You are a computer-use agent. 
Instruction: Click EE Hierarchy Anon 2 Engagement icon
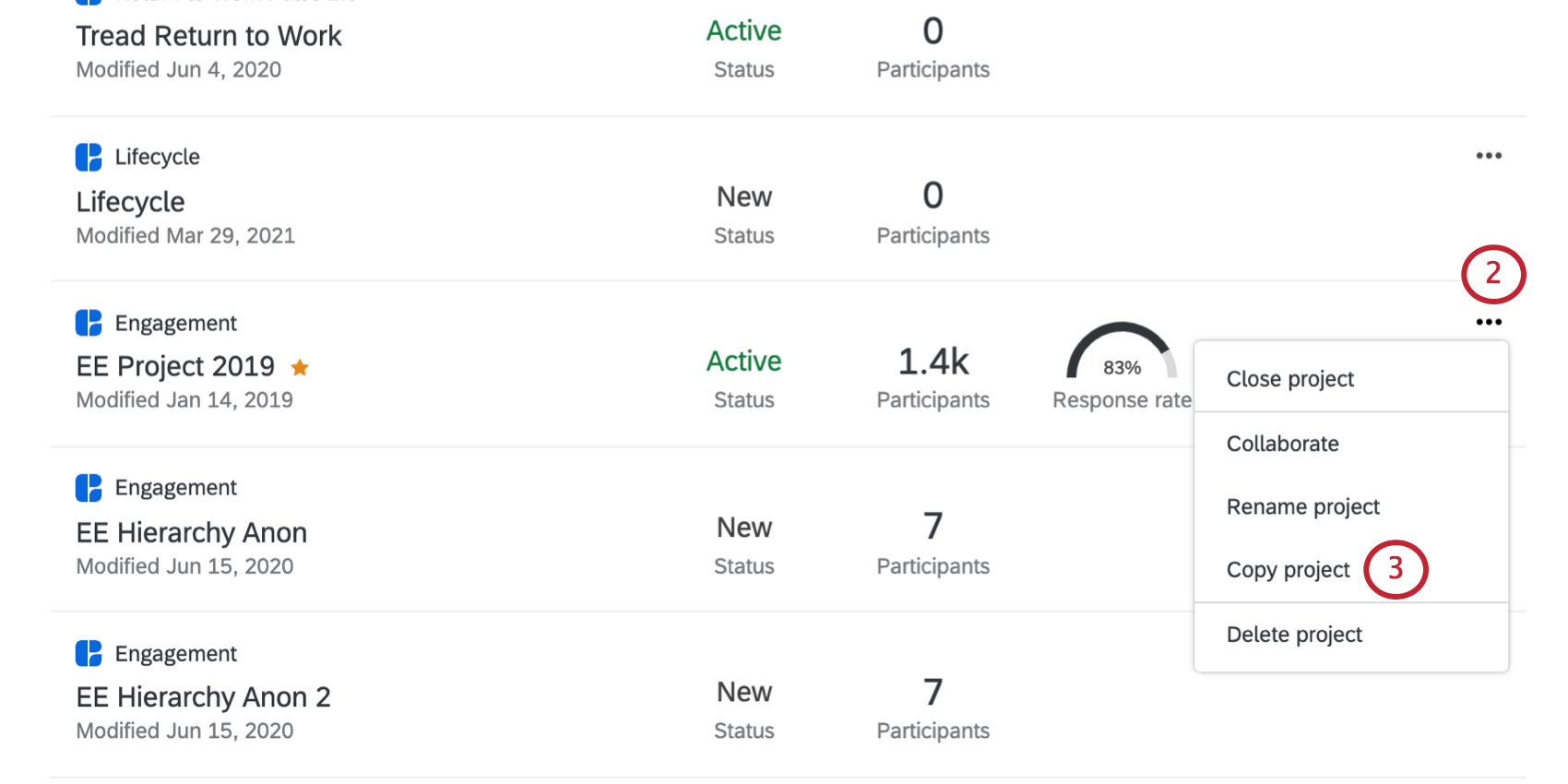coord(89,653)
